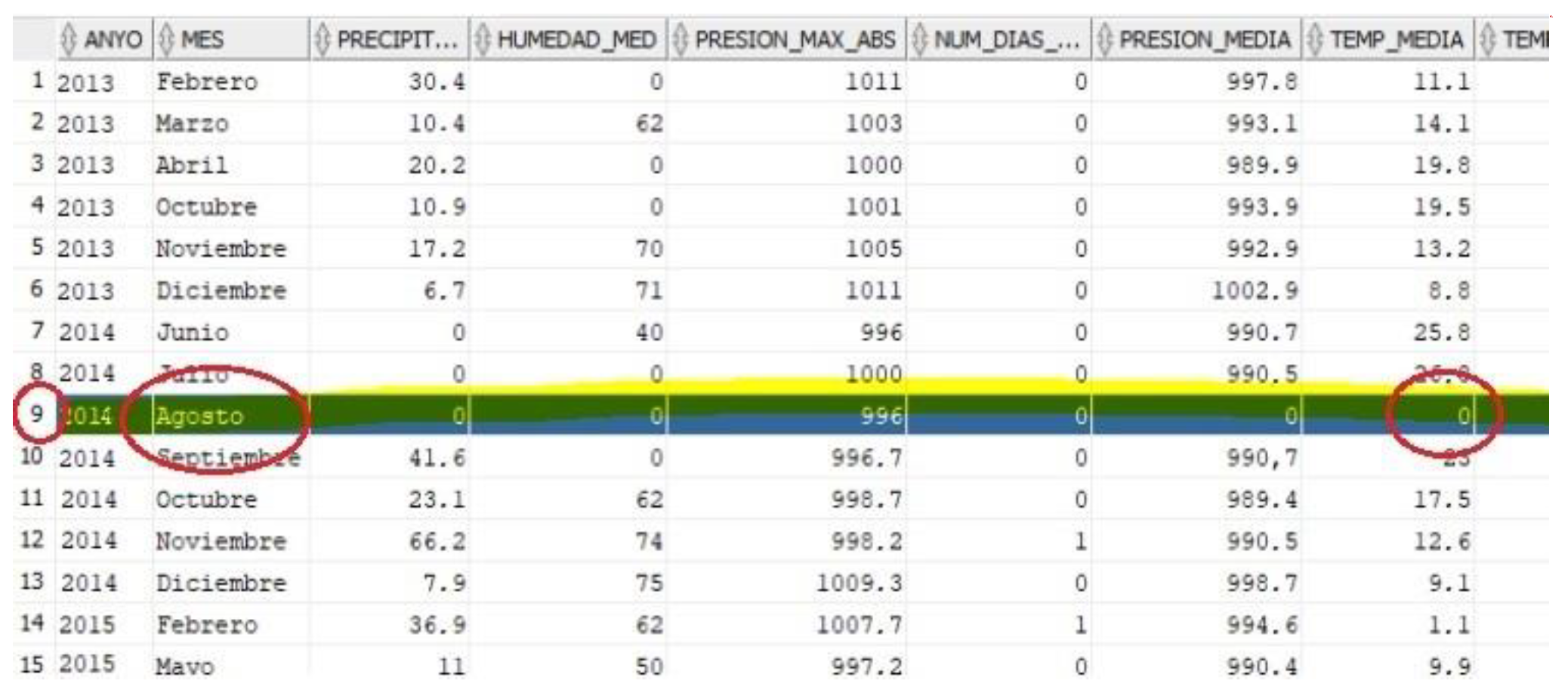Screen dimensions: 1568x693
Task: Click the sort icon beside the PRECIPIT... header
Action: tap(323, 39)
